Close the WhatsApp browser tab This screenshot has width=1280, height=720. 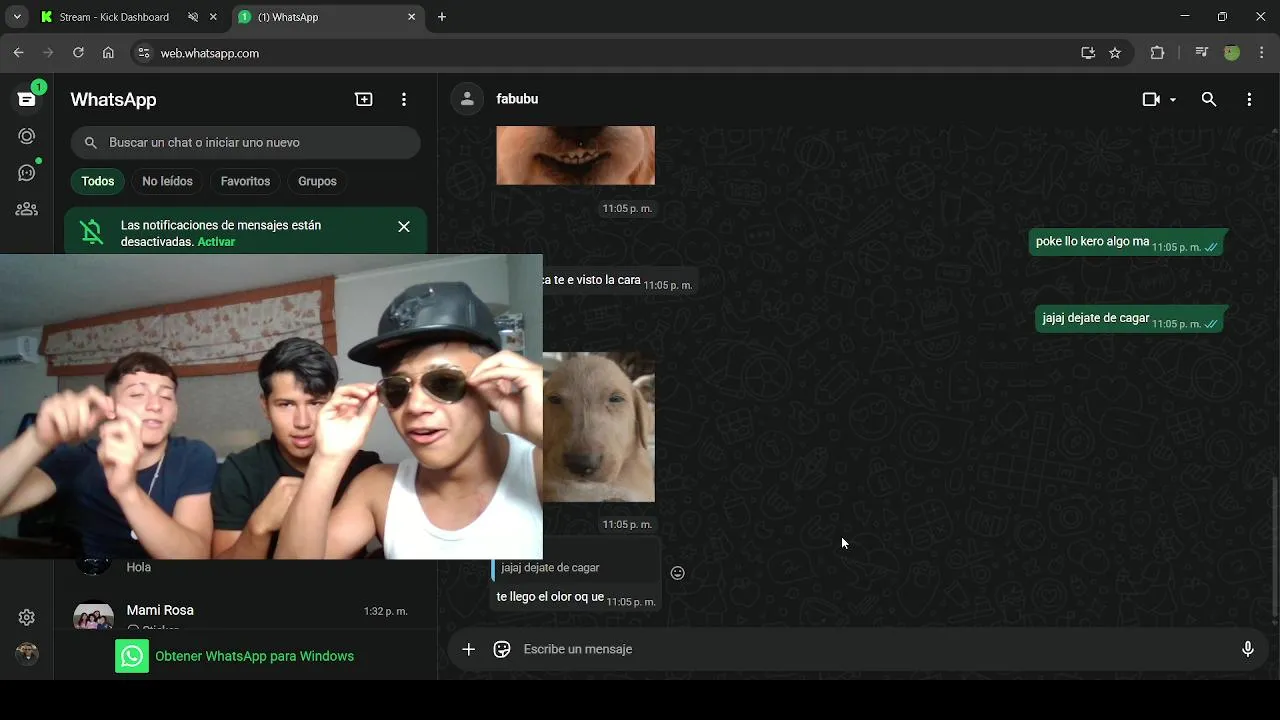[x=411, y=17]
